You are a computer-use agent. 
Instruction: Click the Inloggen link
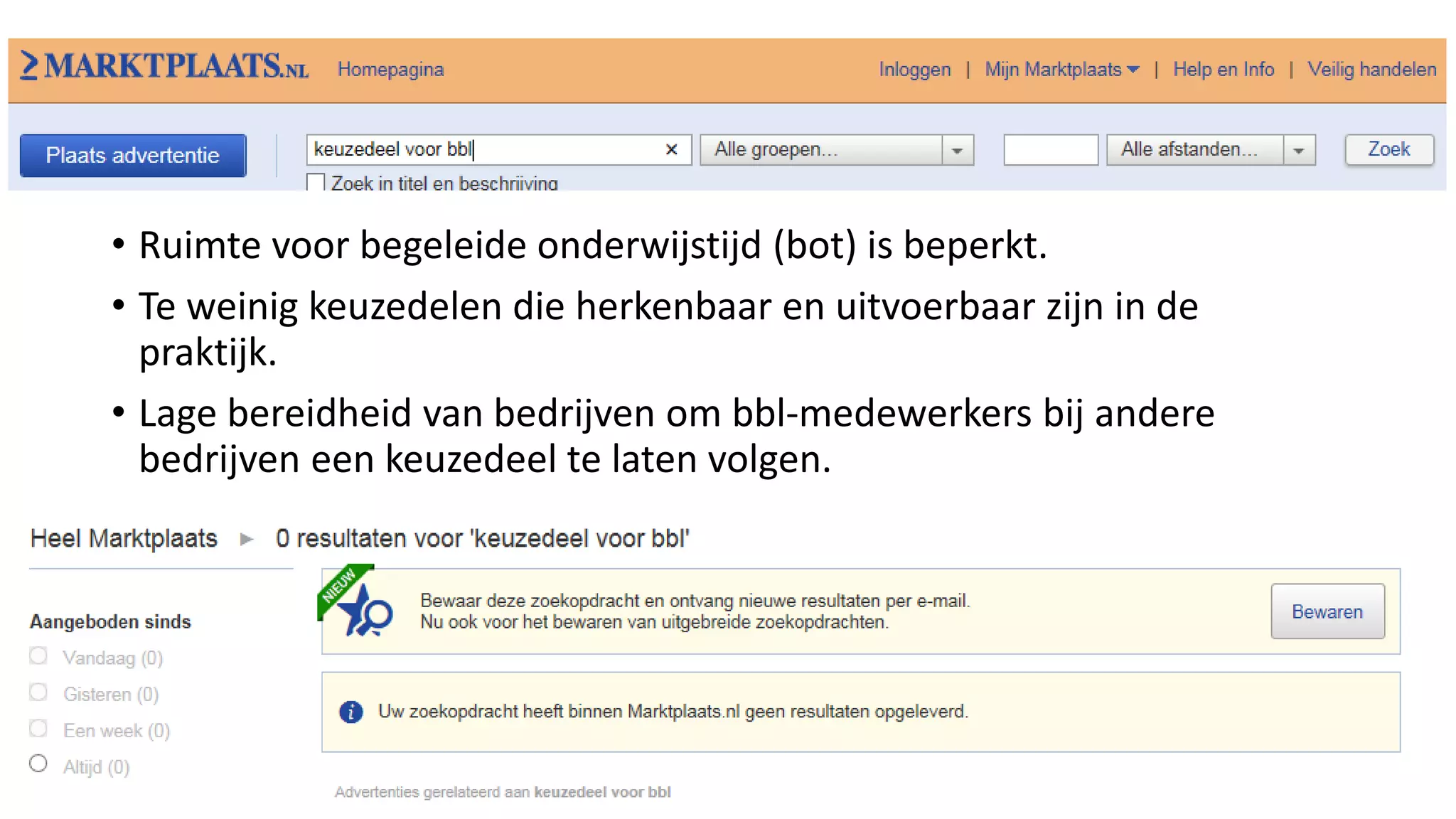coord(914,70)
